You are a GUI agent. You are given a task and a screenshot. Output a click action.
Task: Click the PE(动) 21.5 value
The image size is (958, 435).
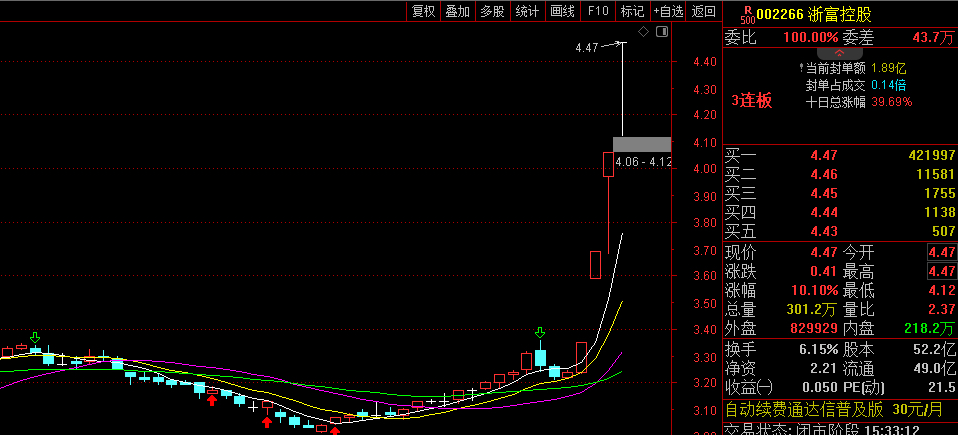[x=943, y=387]
